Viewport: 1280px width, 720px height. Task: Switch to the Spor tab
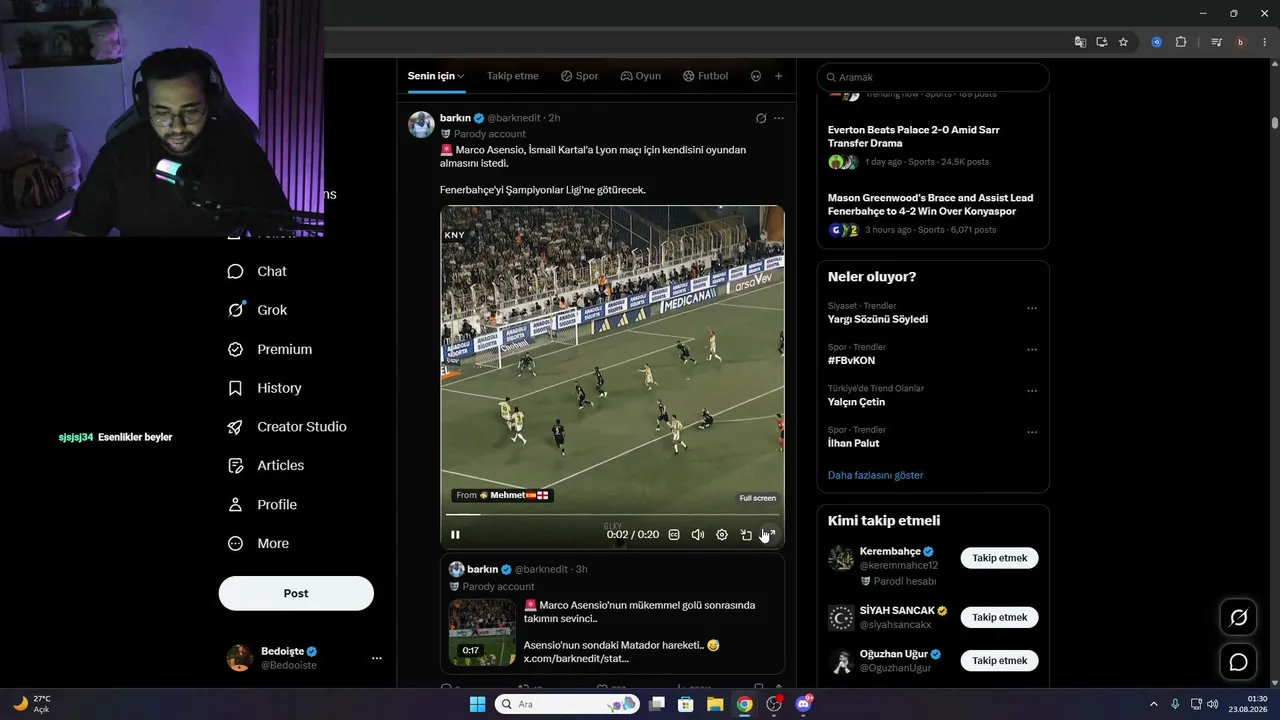pyautogui.click(x=579, y=76)
